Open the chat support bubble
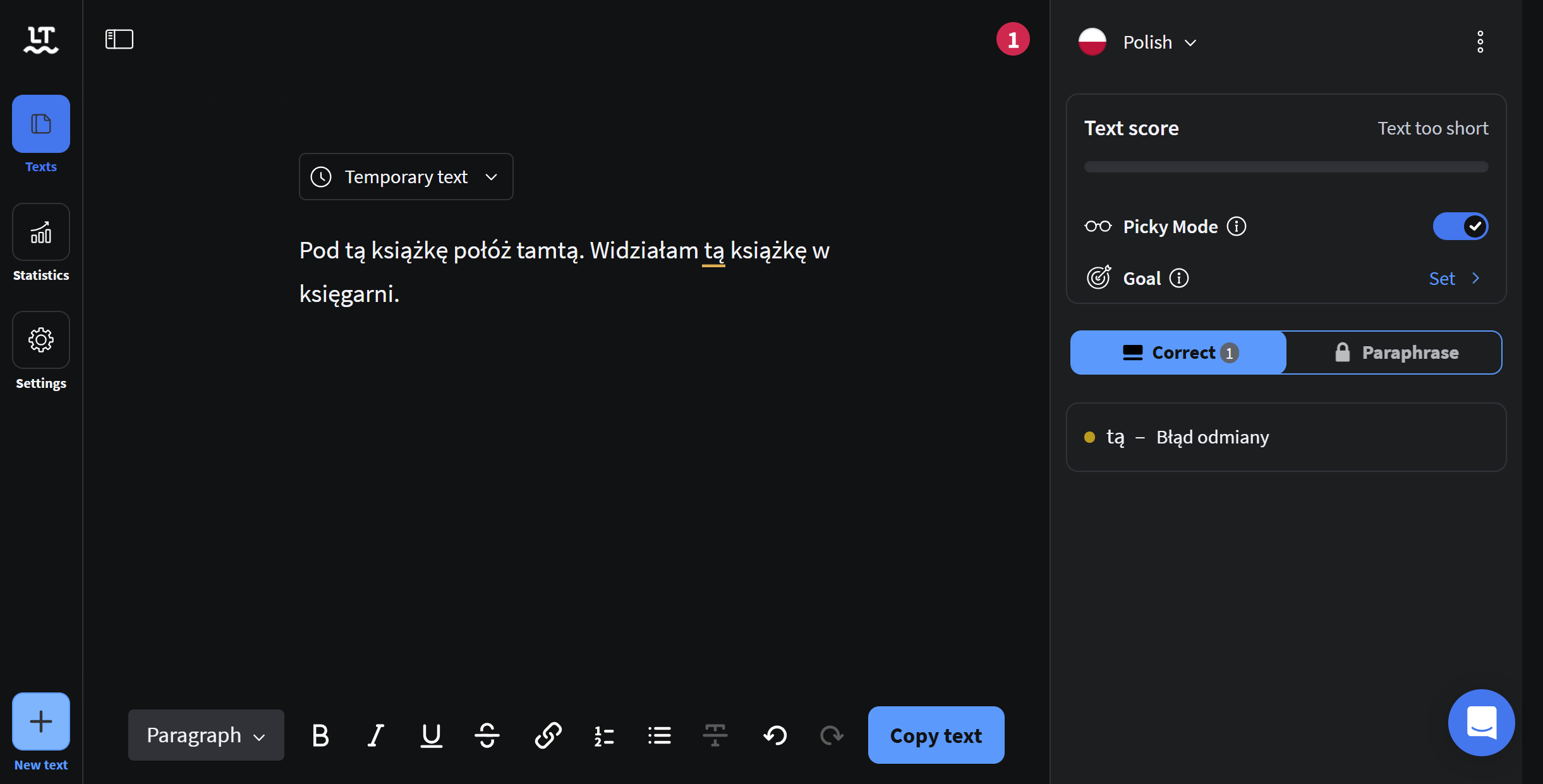The height and width of the screenshot is (784, 1543). (1480, 722)
